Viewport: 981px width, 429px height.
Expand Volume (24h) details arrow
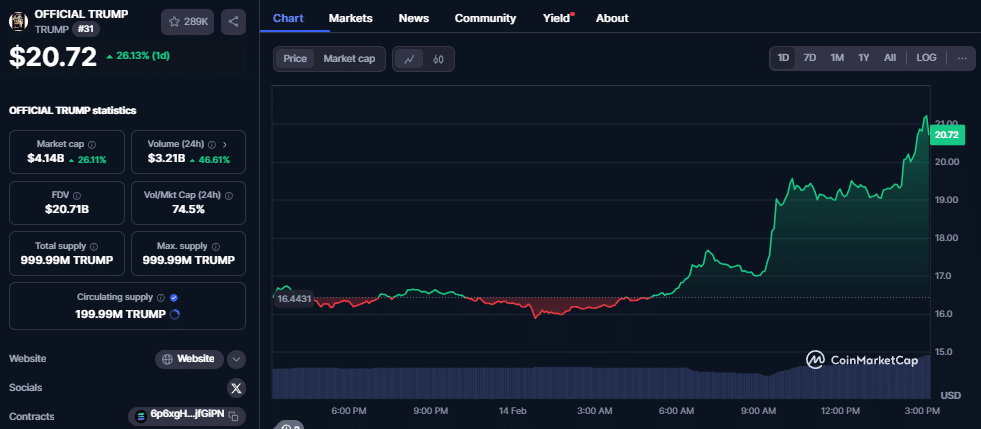[x=225, y=144]
